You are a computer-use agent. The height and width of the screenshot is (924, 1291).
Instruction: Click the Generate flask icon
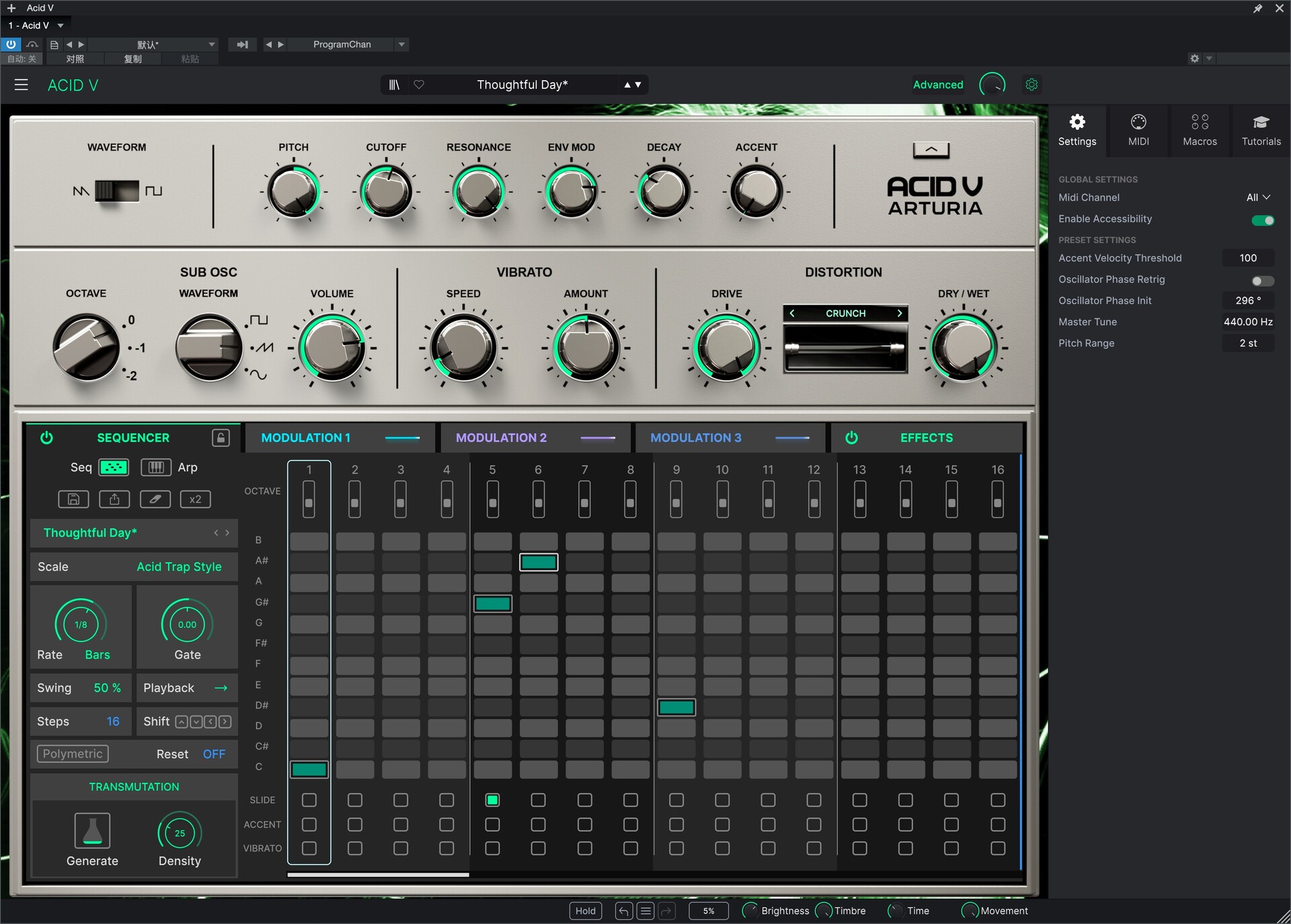click(92, 831)
